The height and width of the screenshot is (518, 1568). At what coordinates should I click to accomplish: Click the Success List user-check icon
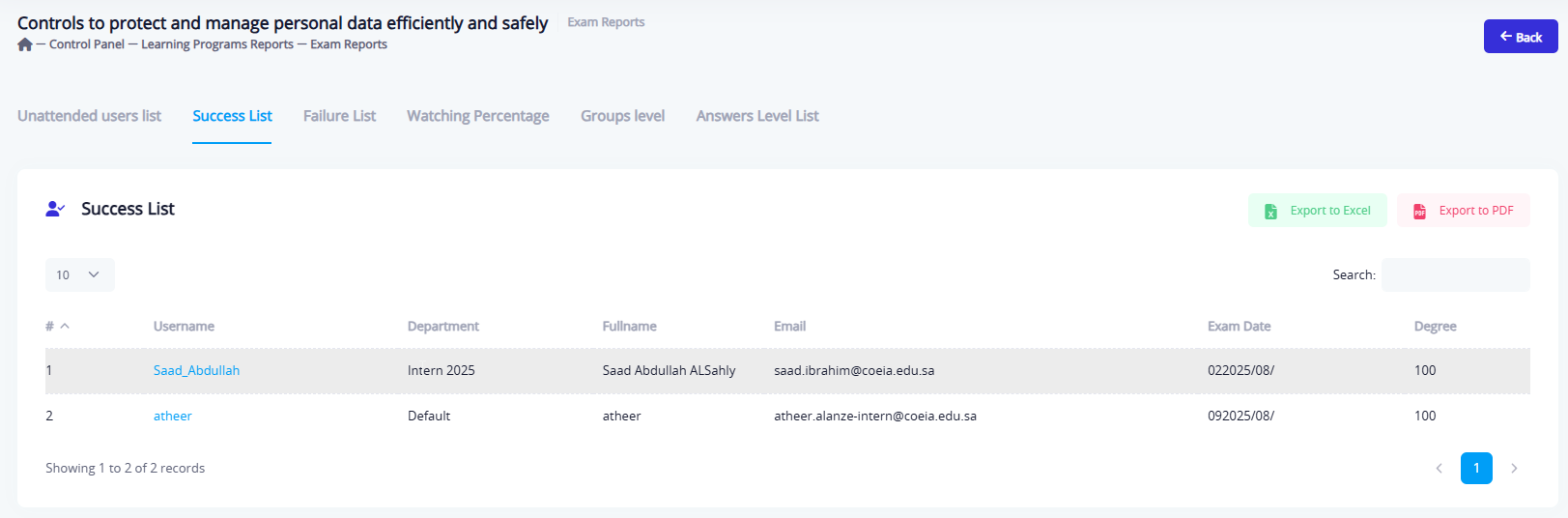point(55,209)
